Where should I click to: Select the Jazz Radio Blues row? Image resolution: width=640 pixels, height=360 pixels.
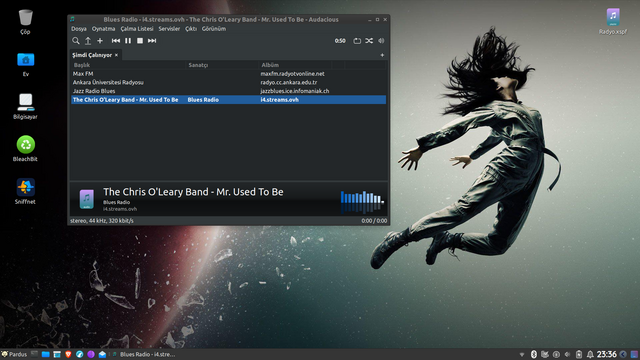point(229,91)
